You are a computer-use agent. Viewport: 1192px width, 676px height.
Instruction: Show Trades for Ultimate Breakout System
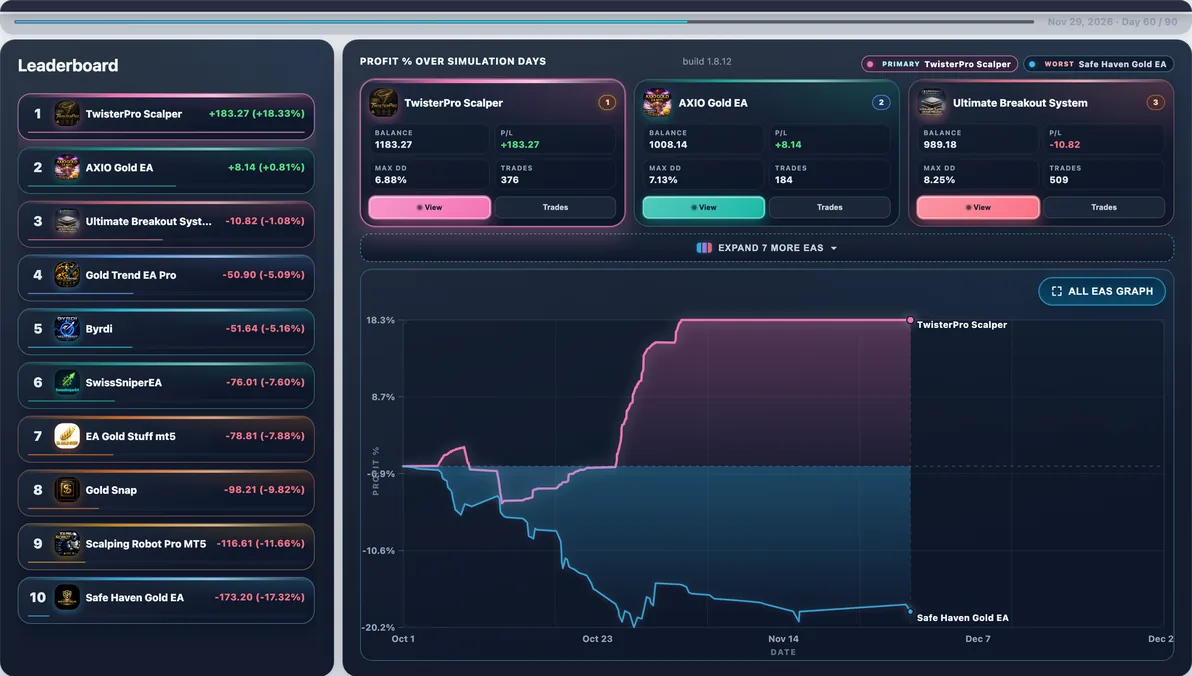click(1104, 208)
